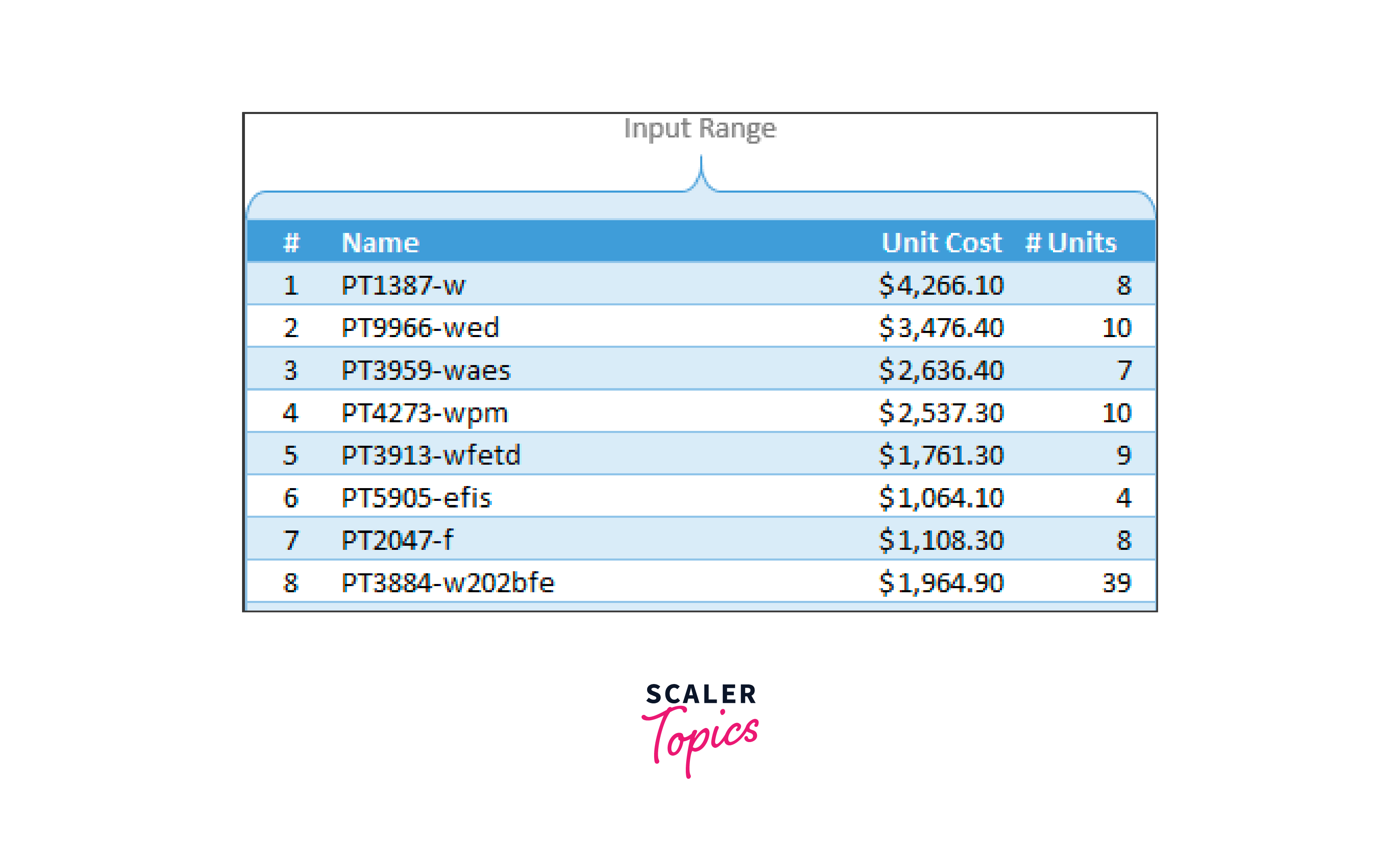This screenshot has height=854, width=1400.
Task: Click the $4,266.10 unit cost cell
Action: (941, 285)
